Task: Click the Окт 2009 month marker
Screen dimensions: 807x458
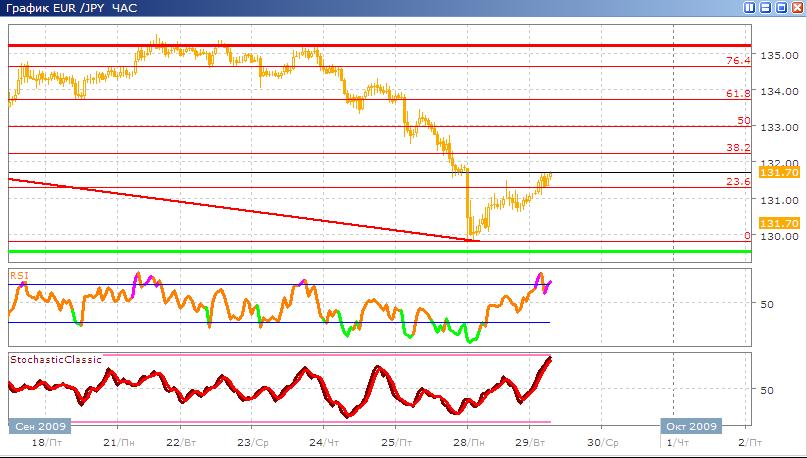Action: (x=690, y=426)
